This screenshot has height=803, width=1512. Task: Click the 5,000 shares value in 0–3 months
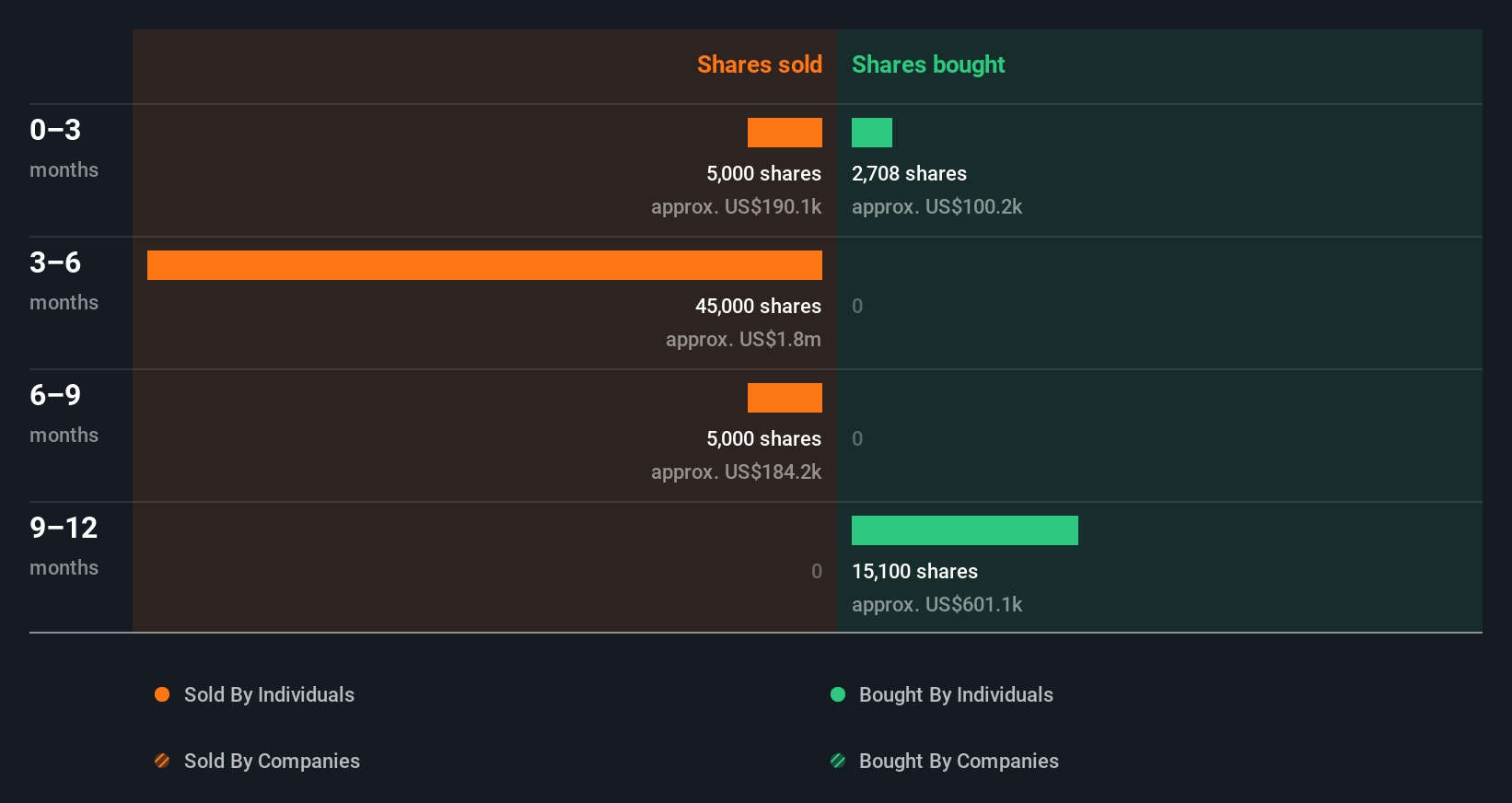[763, 173]
